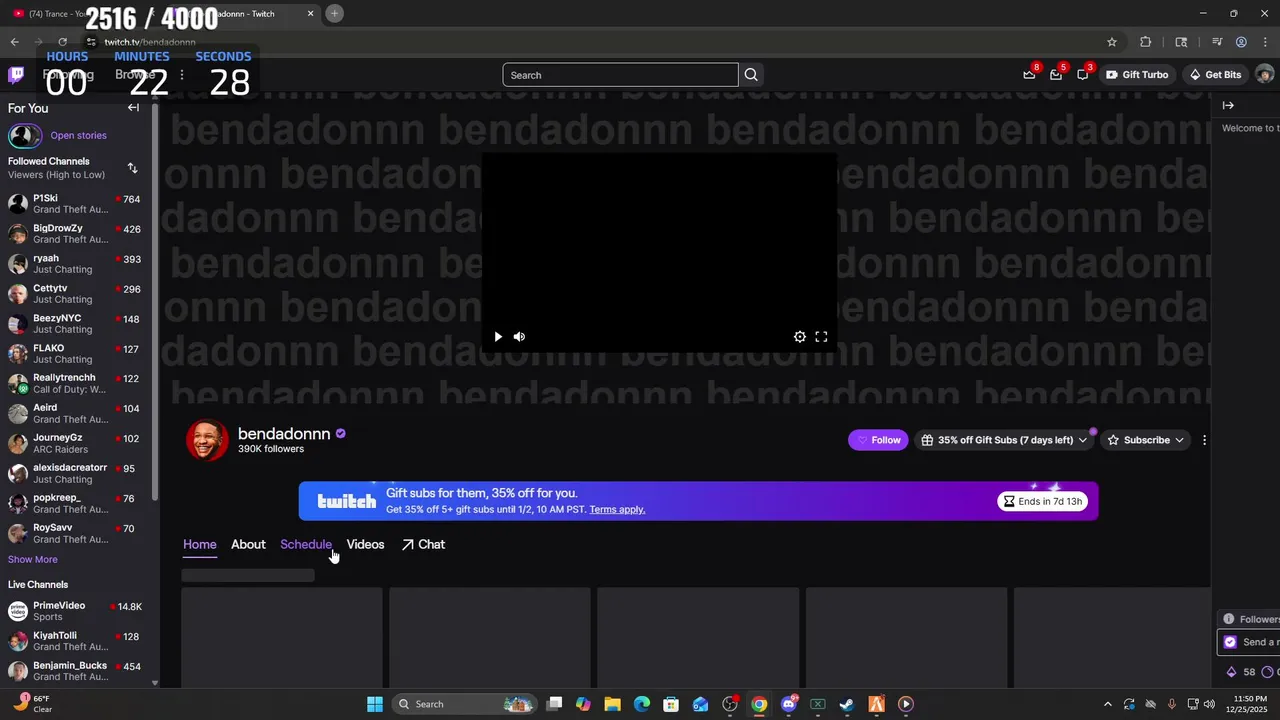1280x720 pixels.
Task: Click the sidebar vertical scrollbar
Action: (155, 300)
